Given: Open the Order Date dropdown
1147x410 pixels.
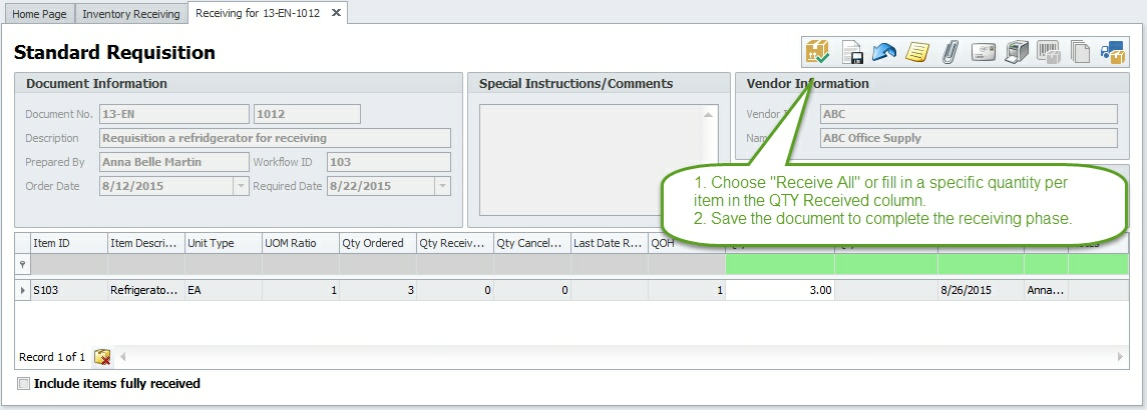Looking at the screenshot, I should click(x=240, y=186).
